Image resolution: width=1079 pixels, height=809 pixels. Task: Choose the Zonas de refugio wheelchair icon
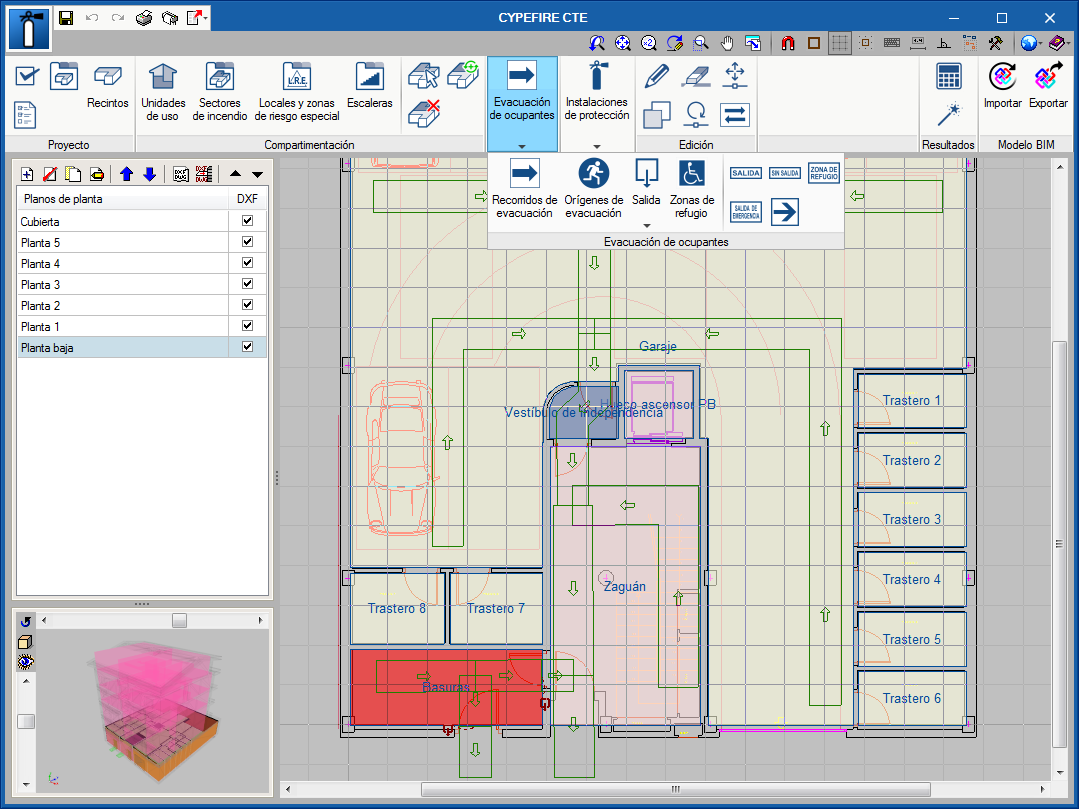tap(692, 173)
